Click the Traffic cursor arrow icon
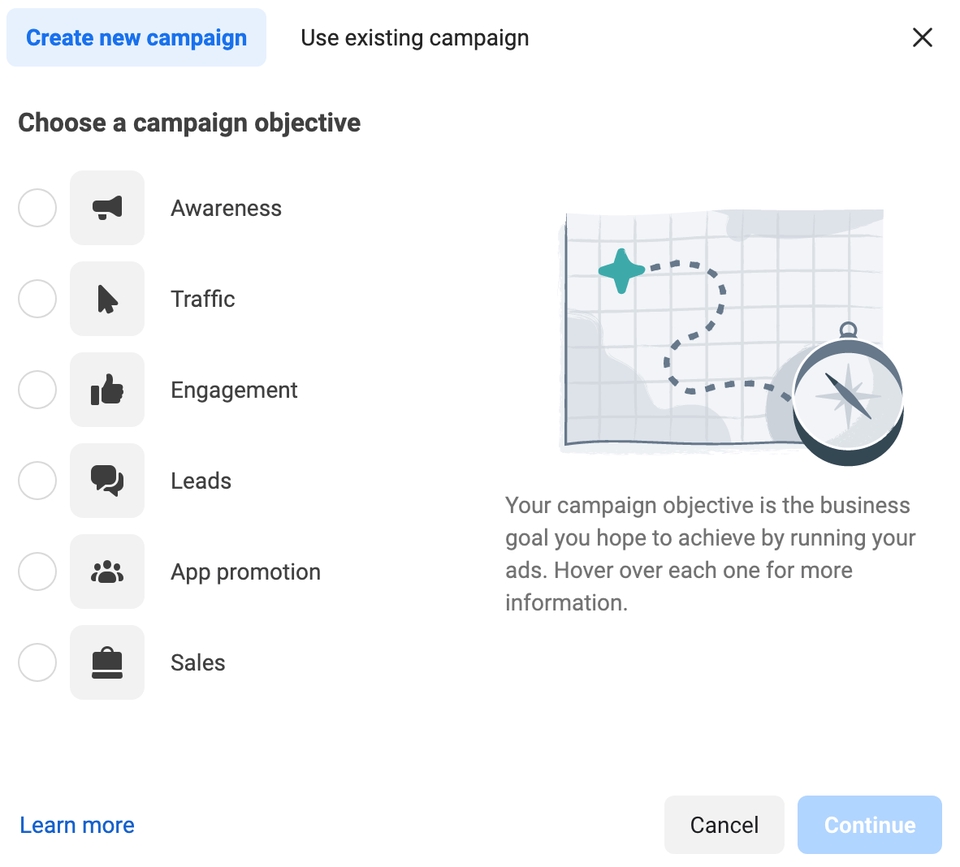The image size is (960, 867). pyautogui.click(x=107, y=299)
